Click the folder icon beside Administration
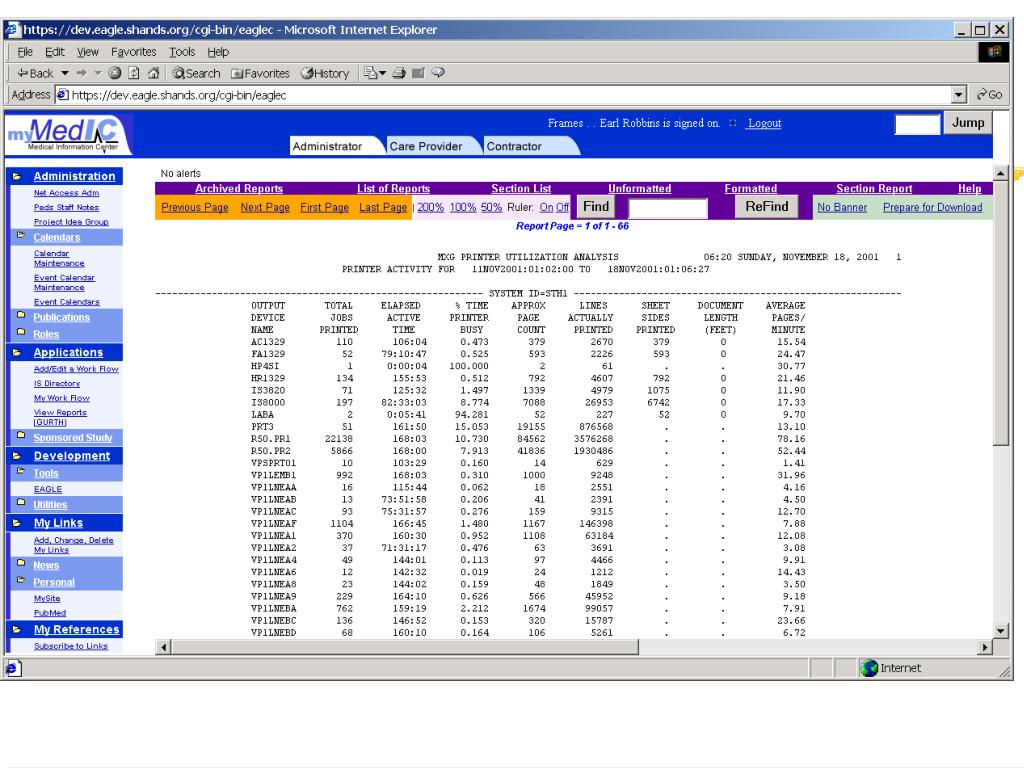The image size is (1024, 768). pyautogui.click(x=17, y=176)
